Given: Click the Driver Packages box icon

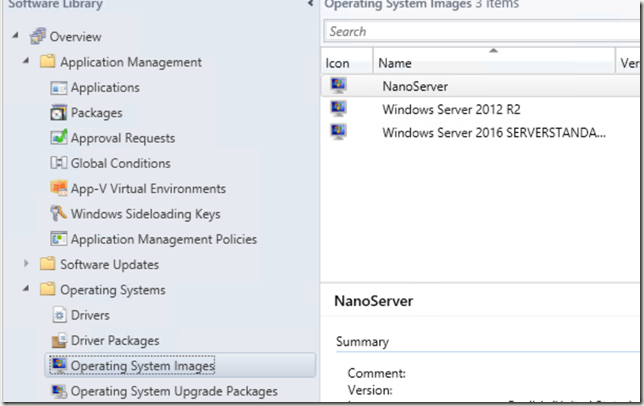Looking at the screenshot, I should click(59, 340).
